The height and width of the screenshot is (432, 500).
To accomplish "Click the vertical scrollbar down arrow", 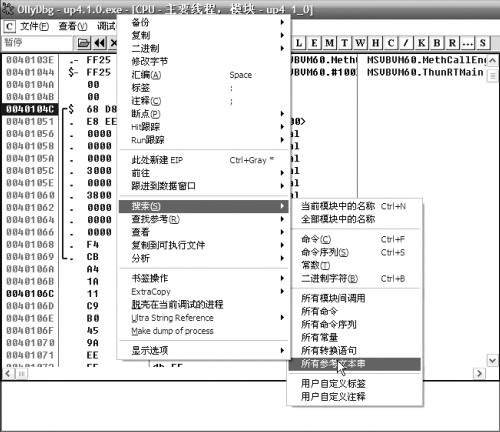I will click(x=492, y=360).
